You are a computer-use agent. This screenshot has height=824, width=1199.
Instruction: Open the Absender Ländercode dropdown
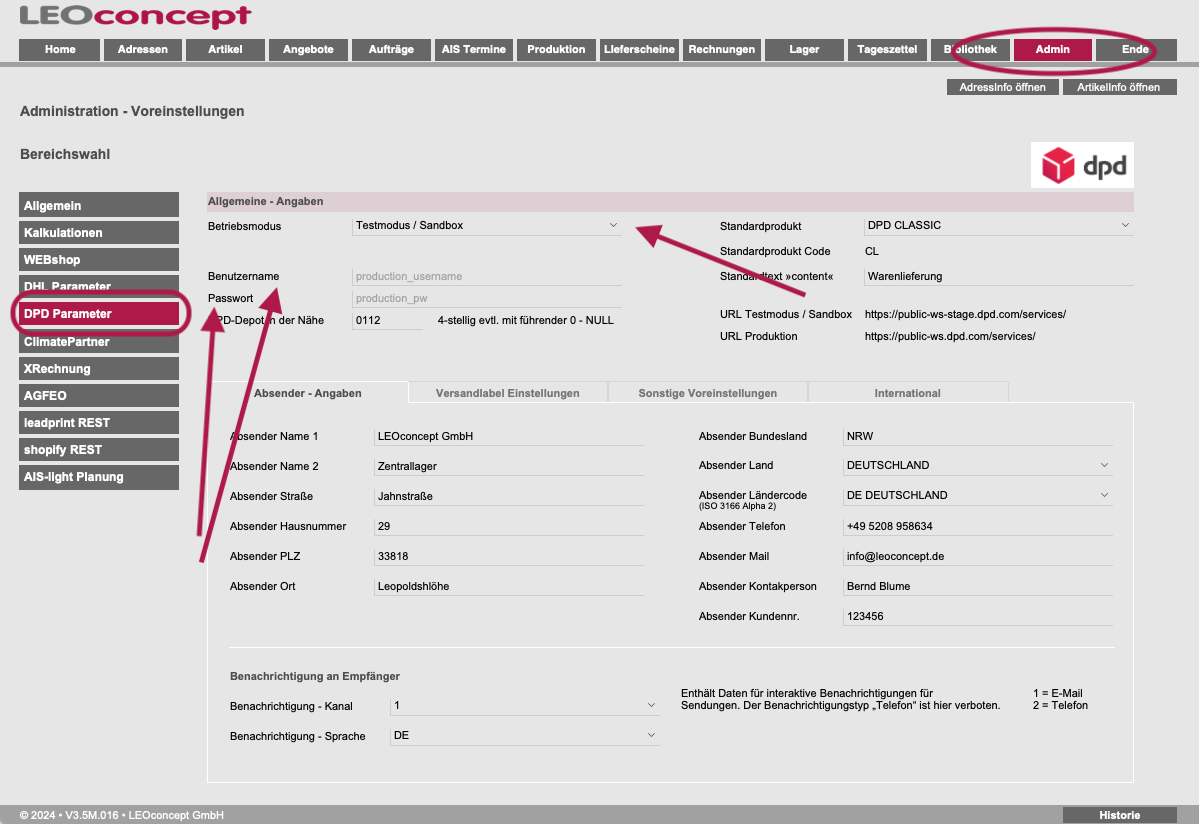(978, 495)
